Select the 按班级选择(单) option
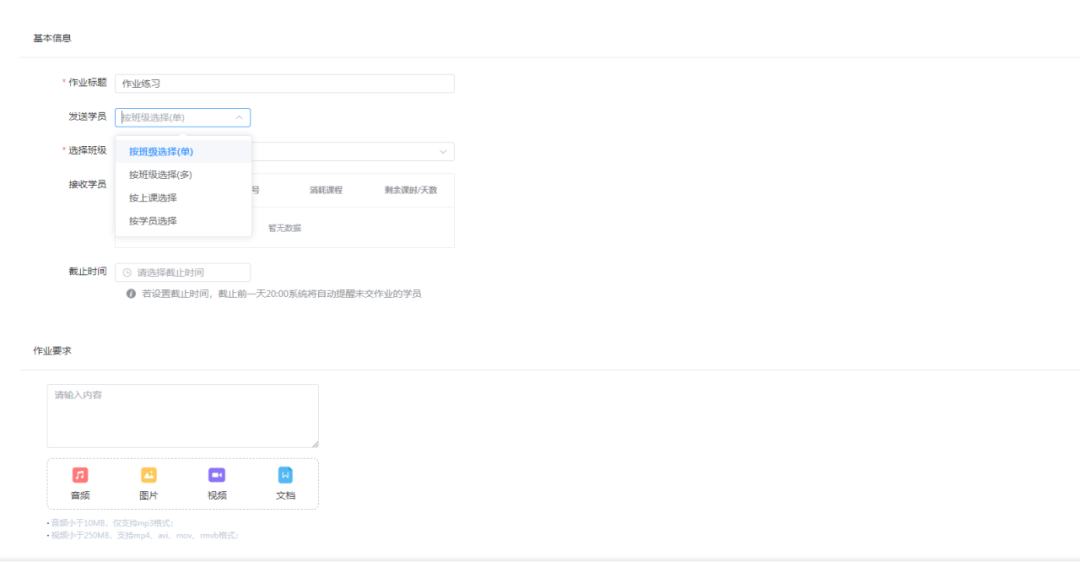1080x562 pixels. 161,152
